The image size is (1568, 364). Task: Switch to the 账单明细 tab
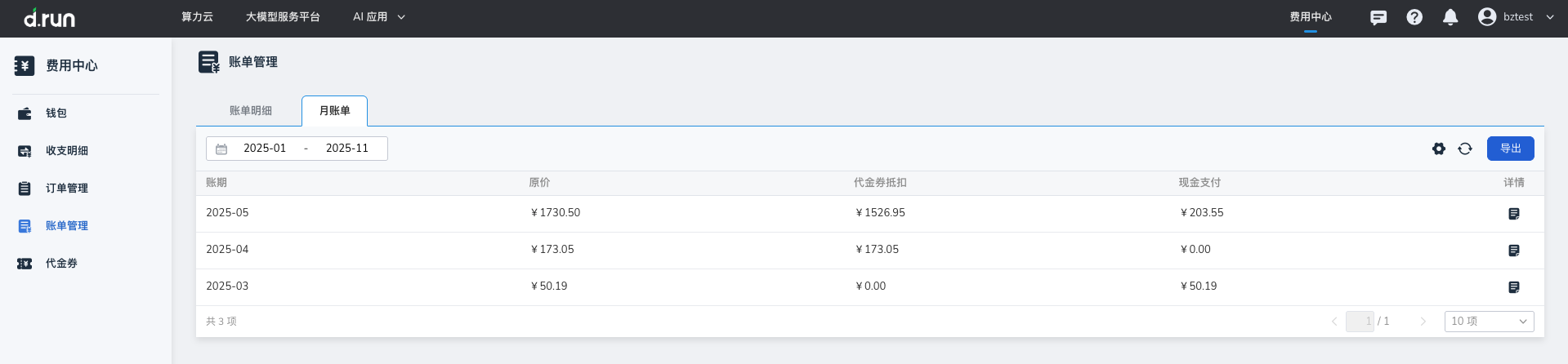tap(251, 111)
